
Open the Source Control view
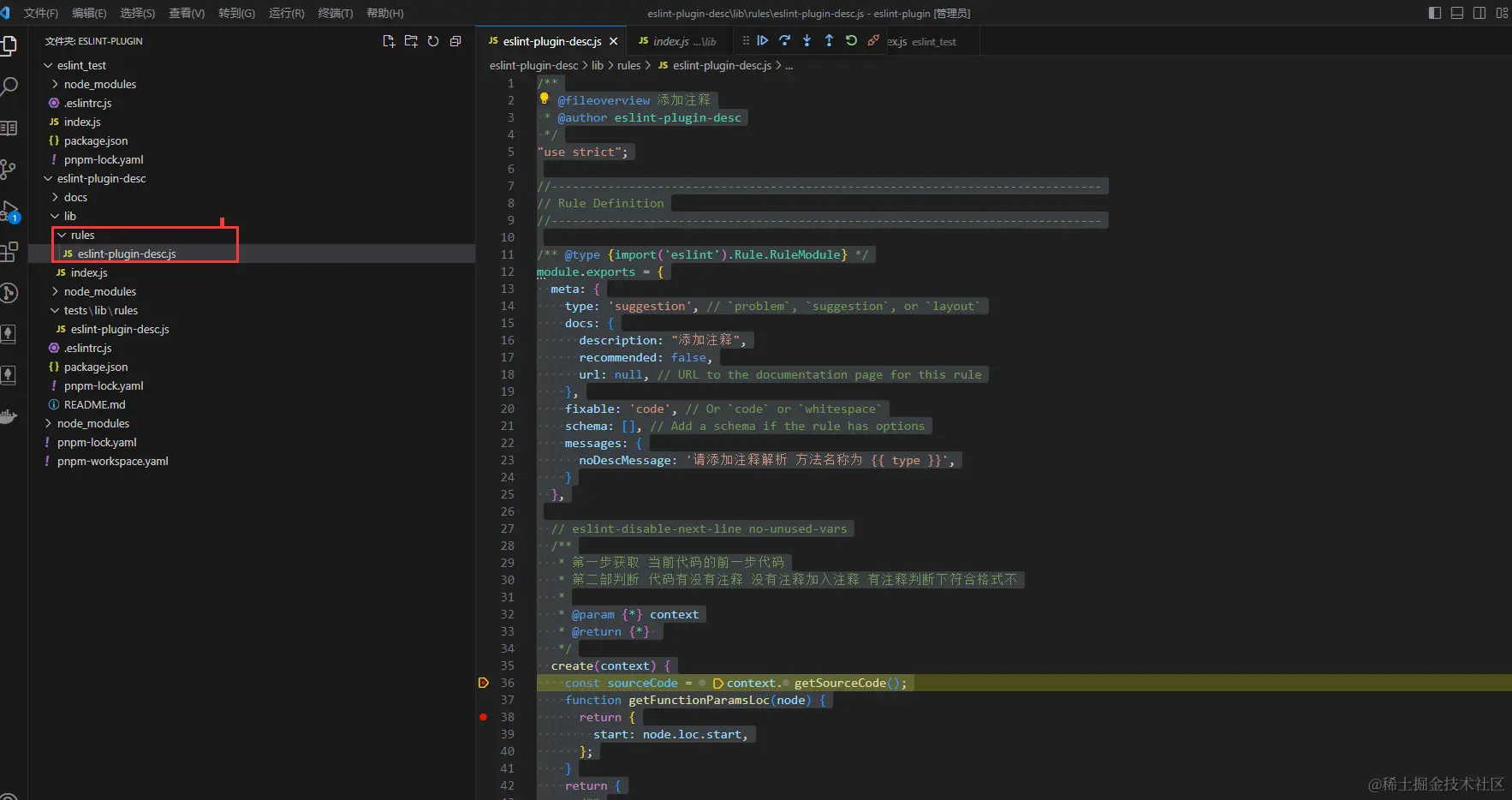click(x=9, y=169)
